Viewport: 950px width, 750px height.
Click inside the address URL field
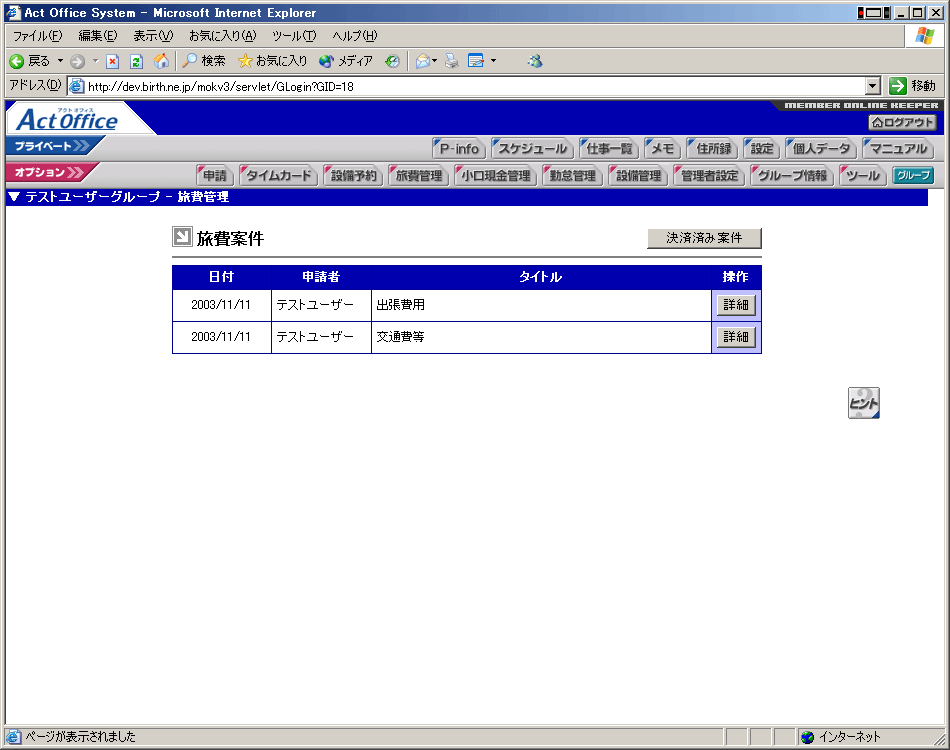tap(470, 86)
